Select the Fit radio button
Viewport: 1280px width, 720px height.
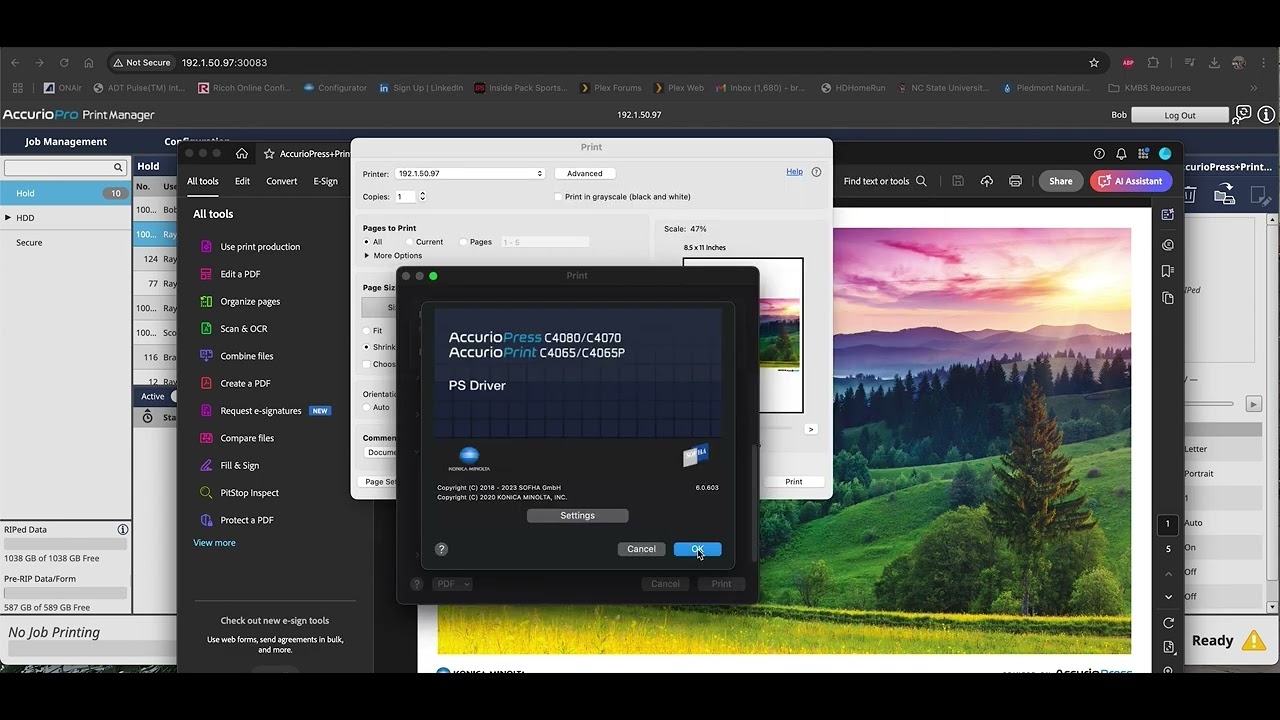(367, 331)
